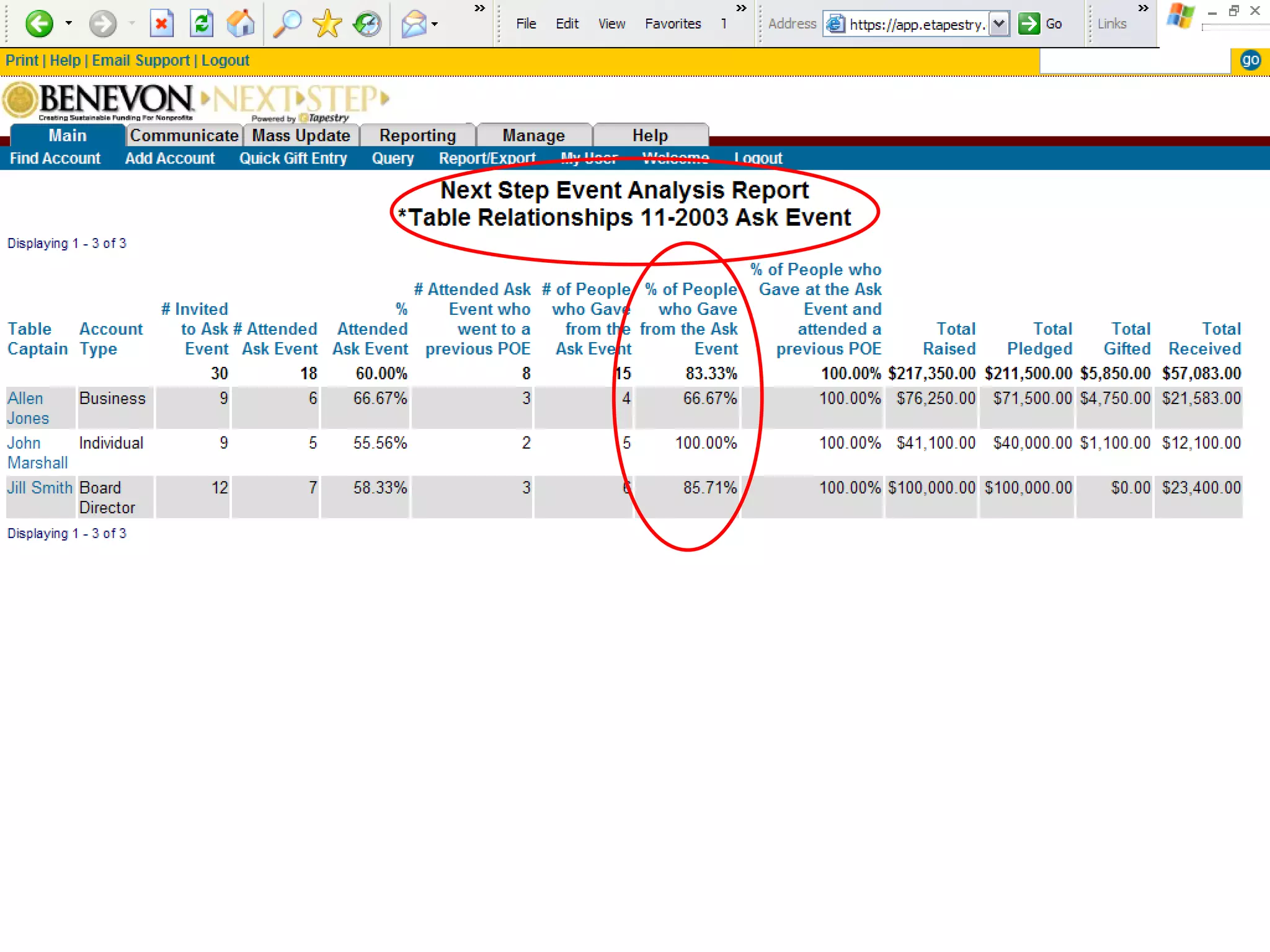This screenshot has height=952, width=1270.
Task: Open the Mass Update tab
Action: click(301, 135)
